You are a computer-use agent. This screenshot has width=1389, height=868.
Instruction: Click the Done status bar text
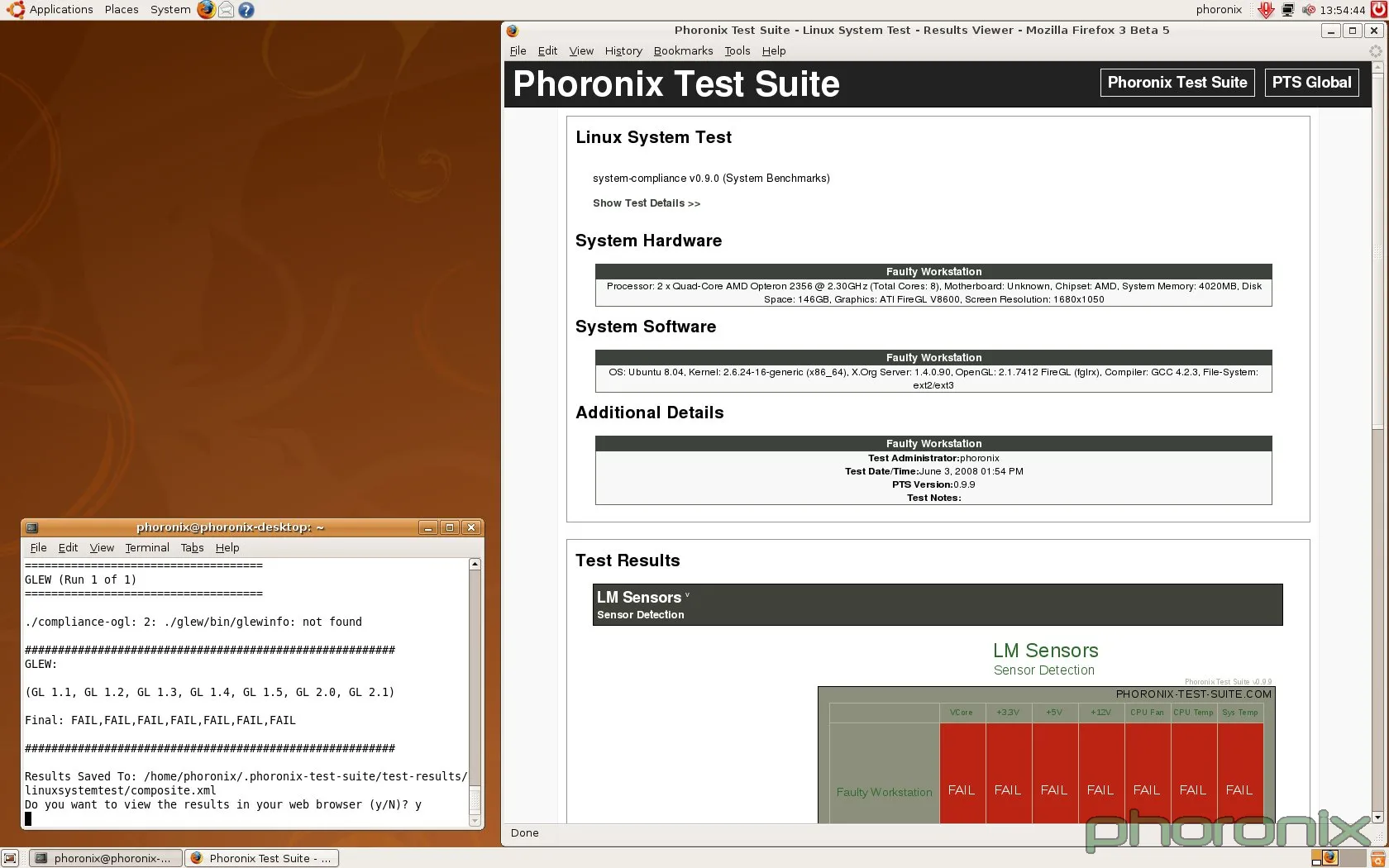pos(524,833)
